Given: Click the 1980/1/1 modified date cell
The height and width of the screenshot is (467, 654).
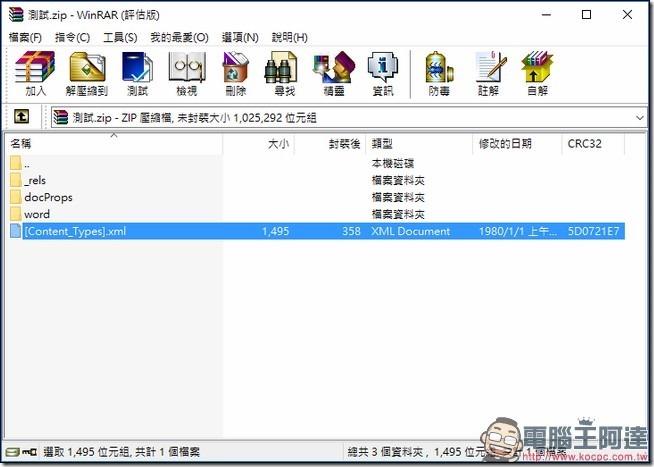Looking at the screenshot, I should (x=517, y=231).
